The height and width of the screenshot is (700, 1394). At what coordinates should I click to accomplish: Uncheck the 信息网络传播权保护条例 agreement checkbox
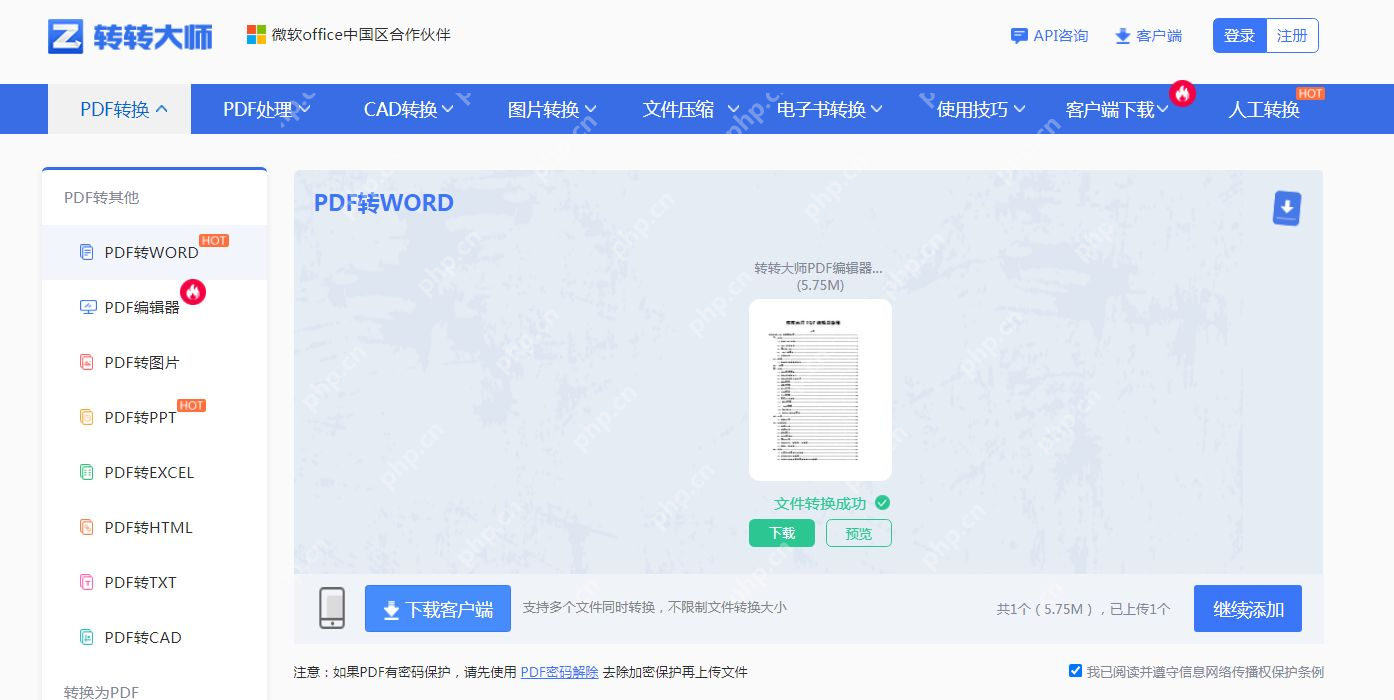tap(1075, 670)
